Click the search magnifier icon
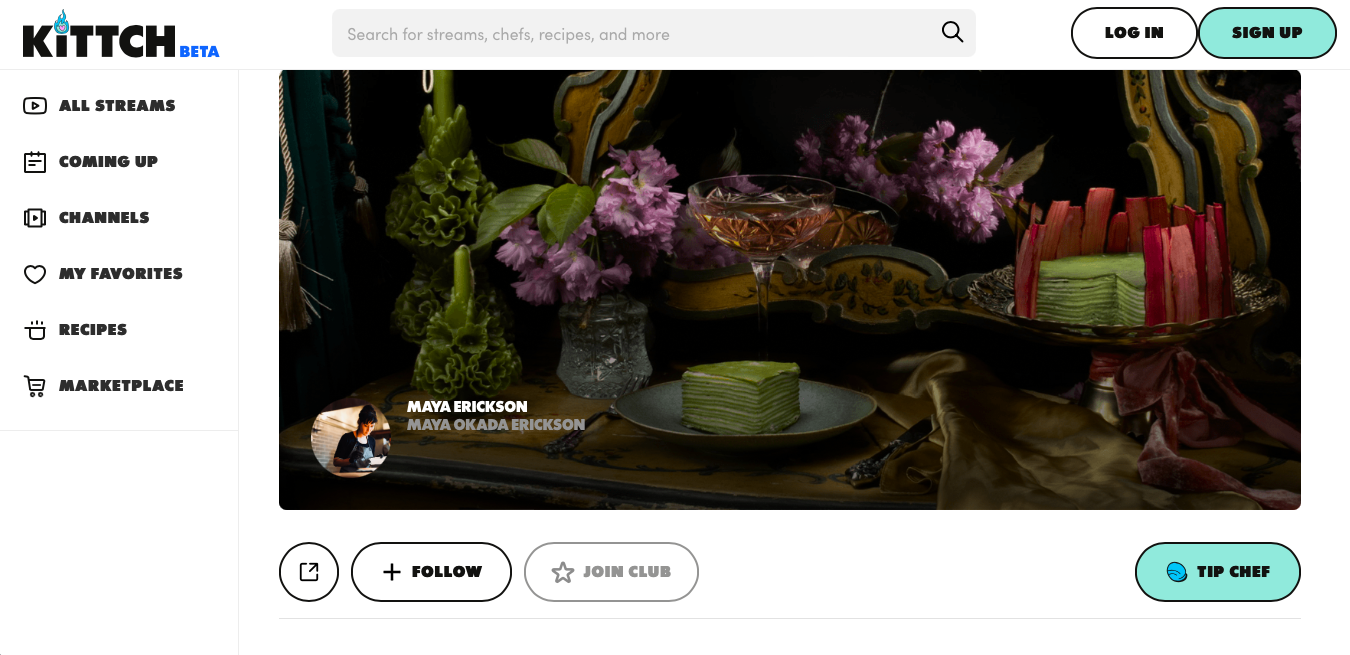Viewport: 1350px width, 655px height. (x=952, y=33)
